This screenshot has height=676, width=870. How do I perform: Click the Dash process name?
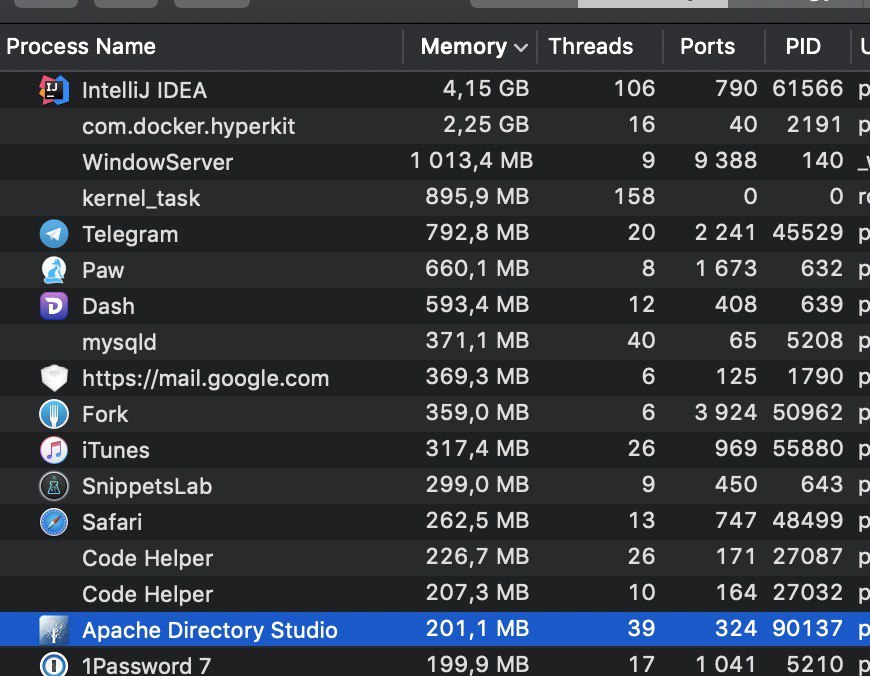pyautogui.click(x=108, y=306)
